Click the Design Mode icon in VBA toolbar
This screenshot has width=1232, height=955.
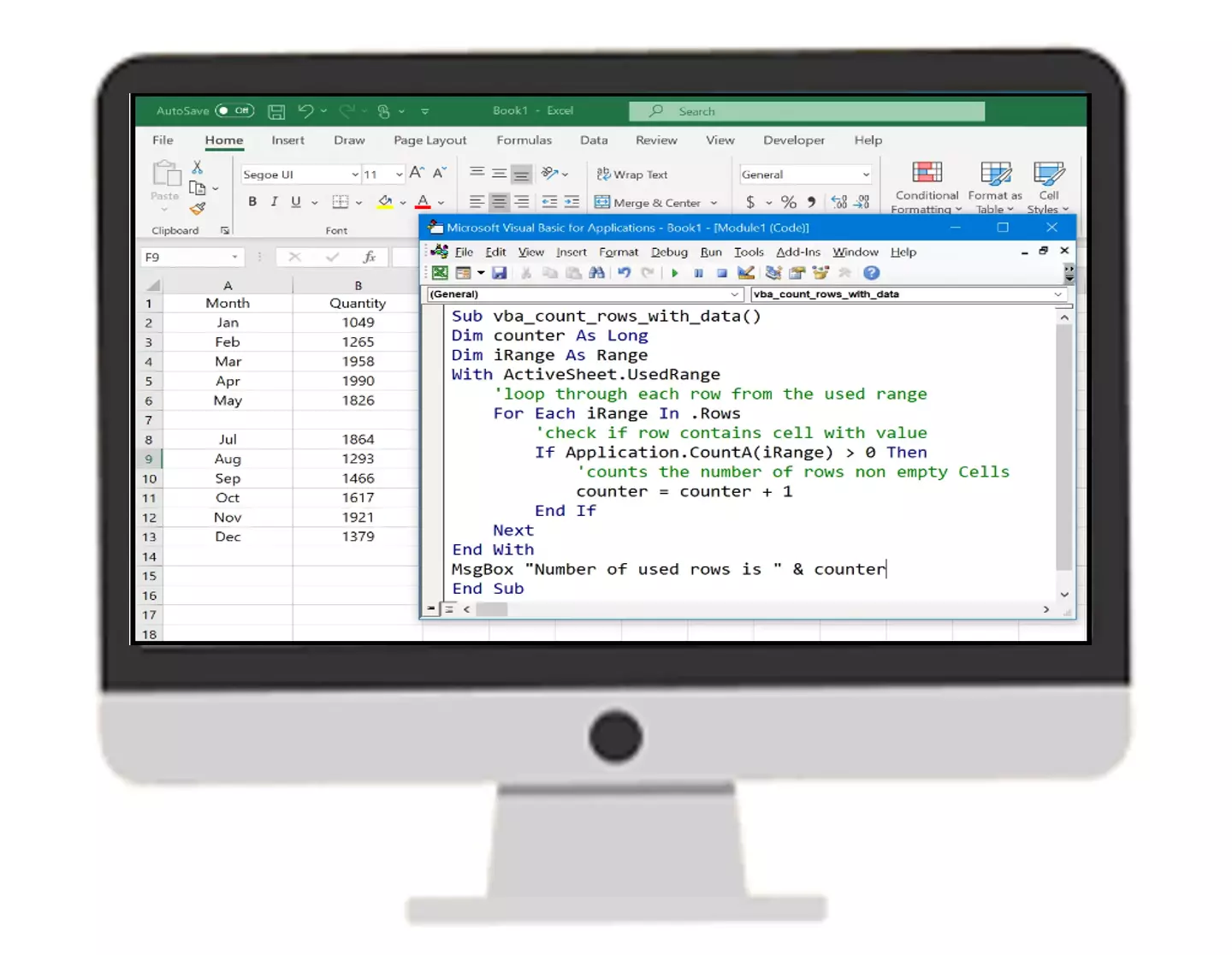(x=746, y=273)
